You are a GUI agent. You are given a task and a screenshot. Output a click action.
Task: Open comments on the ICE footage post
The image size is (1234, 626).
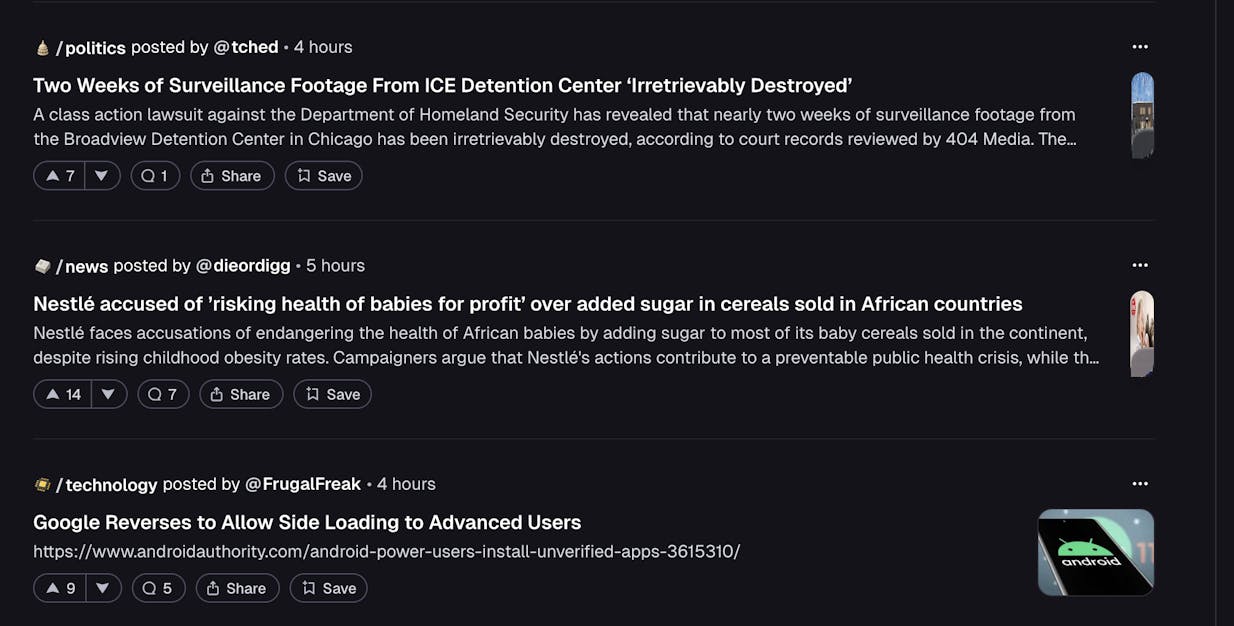155,176
